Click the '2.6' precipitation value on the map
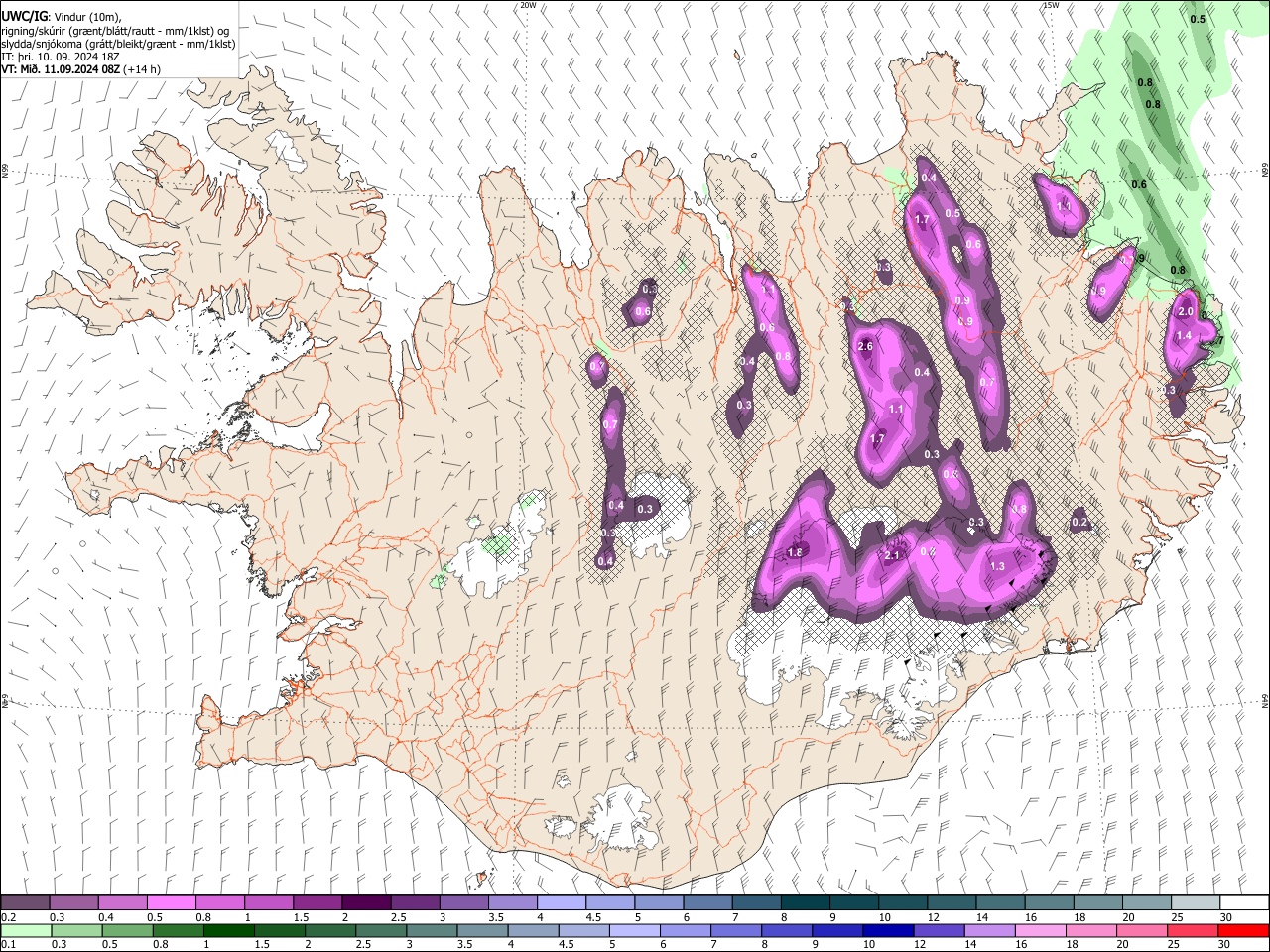This screenshot has width=1270, height=952. pyautogui.click(x=864, y=346)
